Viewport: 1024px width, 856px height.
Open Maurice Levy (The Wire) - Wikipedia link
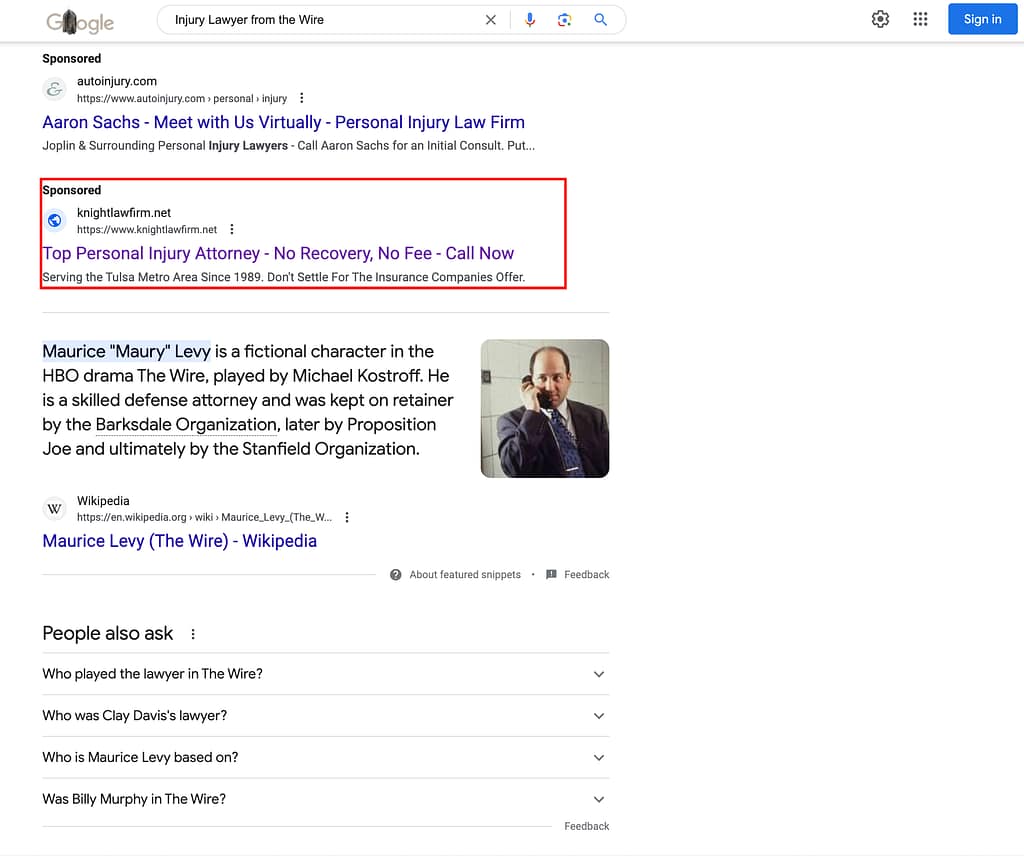(x=180, y=541)
